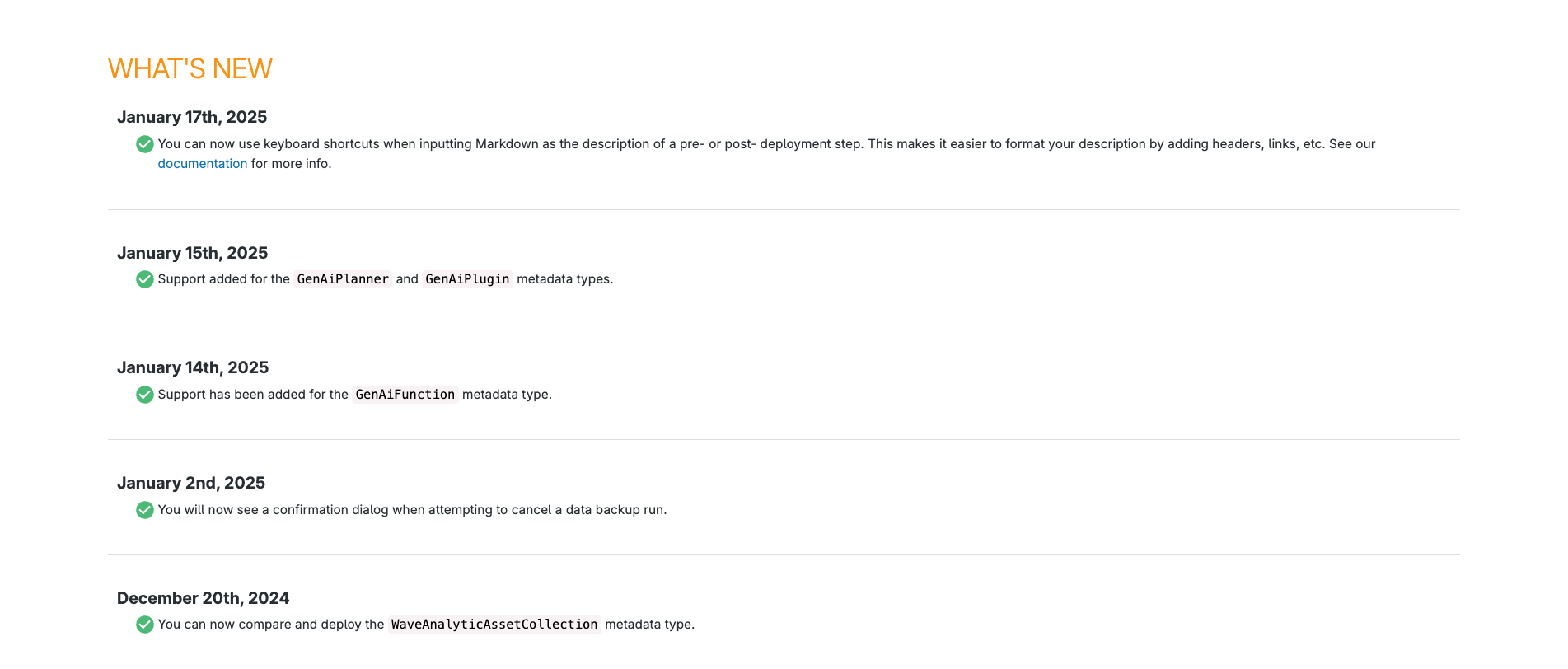
Task: Click the green checkmark beside the WaveAnalyticAssetCollection entry
Action: point(144,625)
